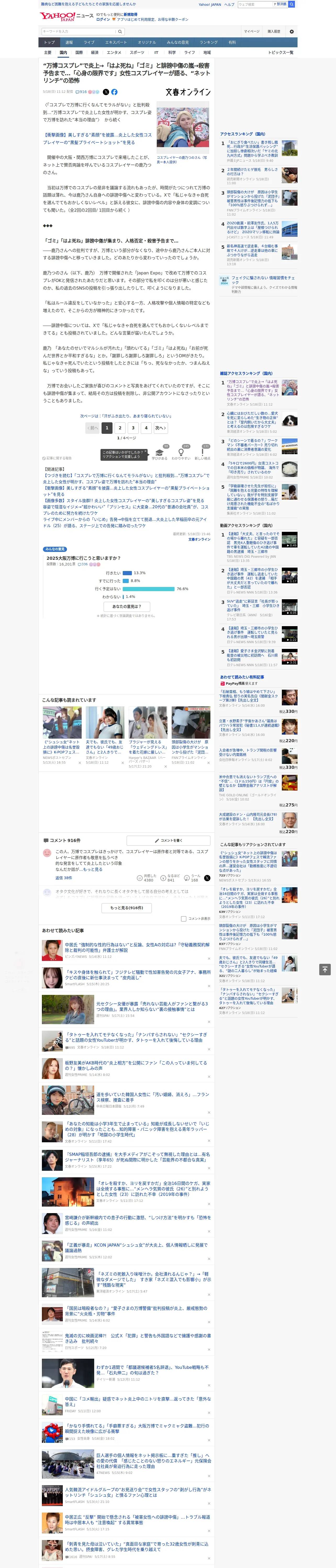Click Yahoo! JAPAN link in top bar

click(210, 4)
